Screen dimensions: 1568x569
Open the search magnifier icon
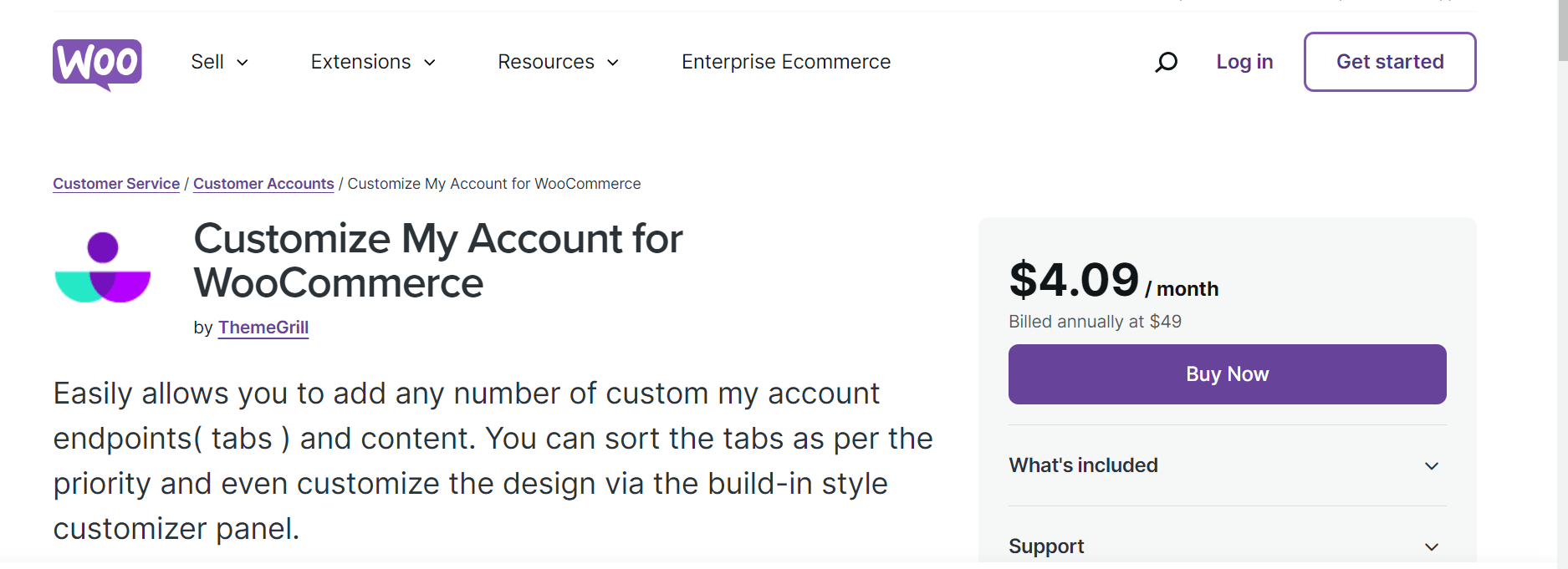[x=1166, y=62]
